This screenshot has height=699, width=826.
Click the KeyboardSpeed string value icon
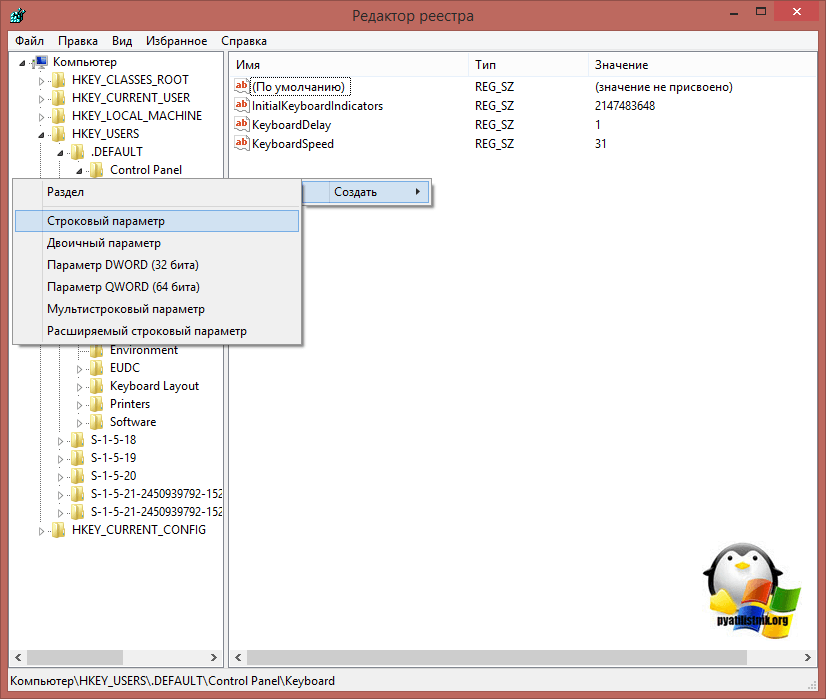[x=241, y=144]
